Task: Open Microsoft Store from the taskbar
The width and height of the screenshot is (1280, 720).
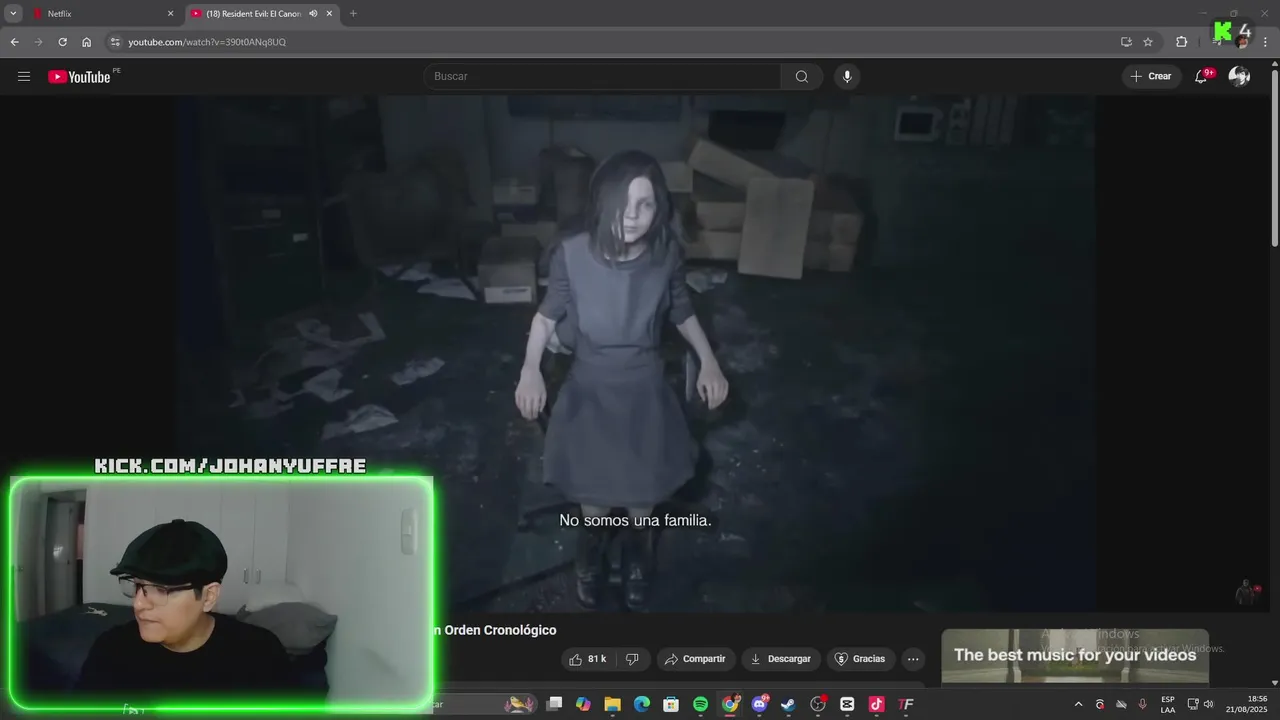Action: click(671, 704)
